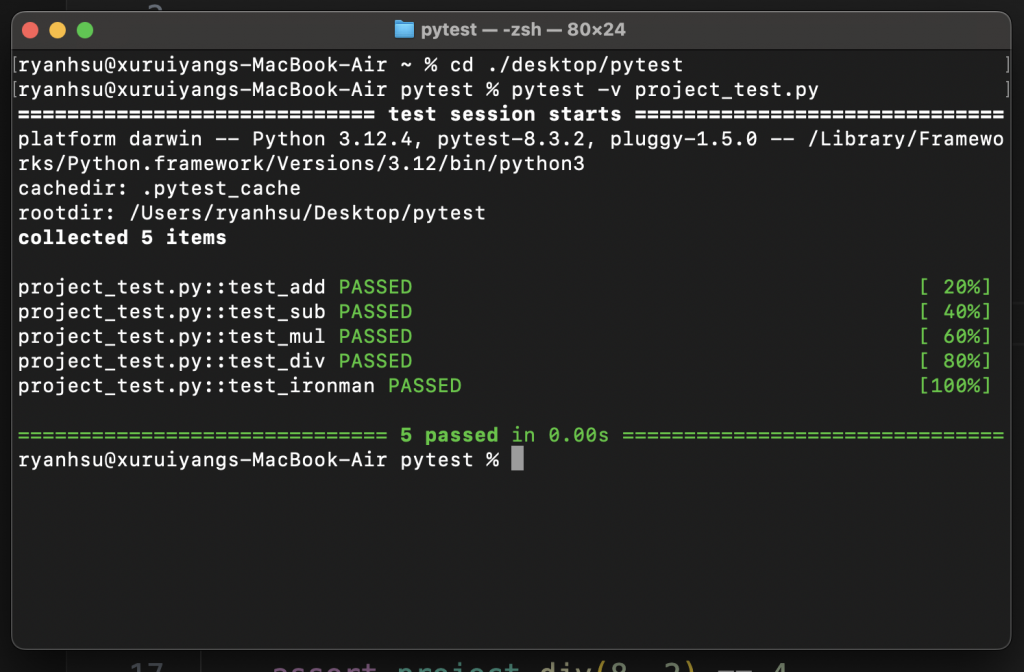Screen dimensions: 1024x672
Task: Click PASSED next to test_add
Action: coord(375,287)
